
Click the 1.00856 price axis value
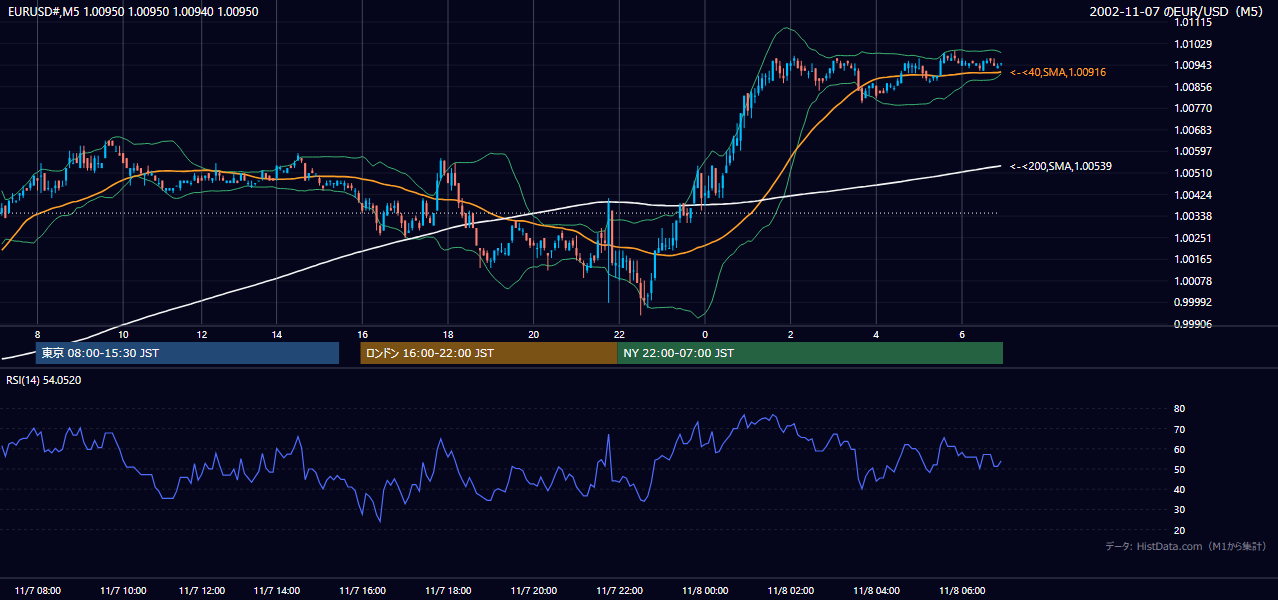(x=1193, y=87)
